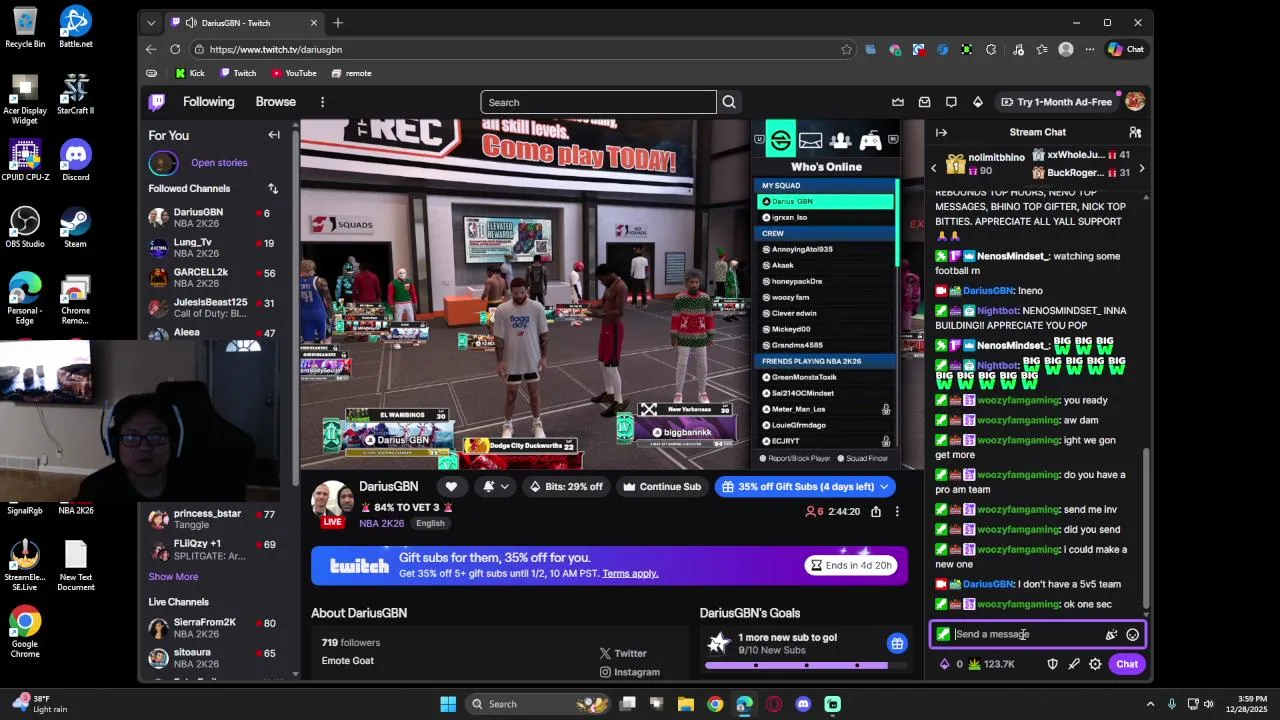Sort the Followed Channels list
The width and height of the screenshot is (1280, 720).
click(x=273, y=188)
